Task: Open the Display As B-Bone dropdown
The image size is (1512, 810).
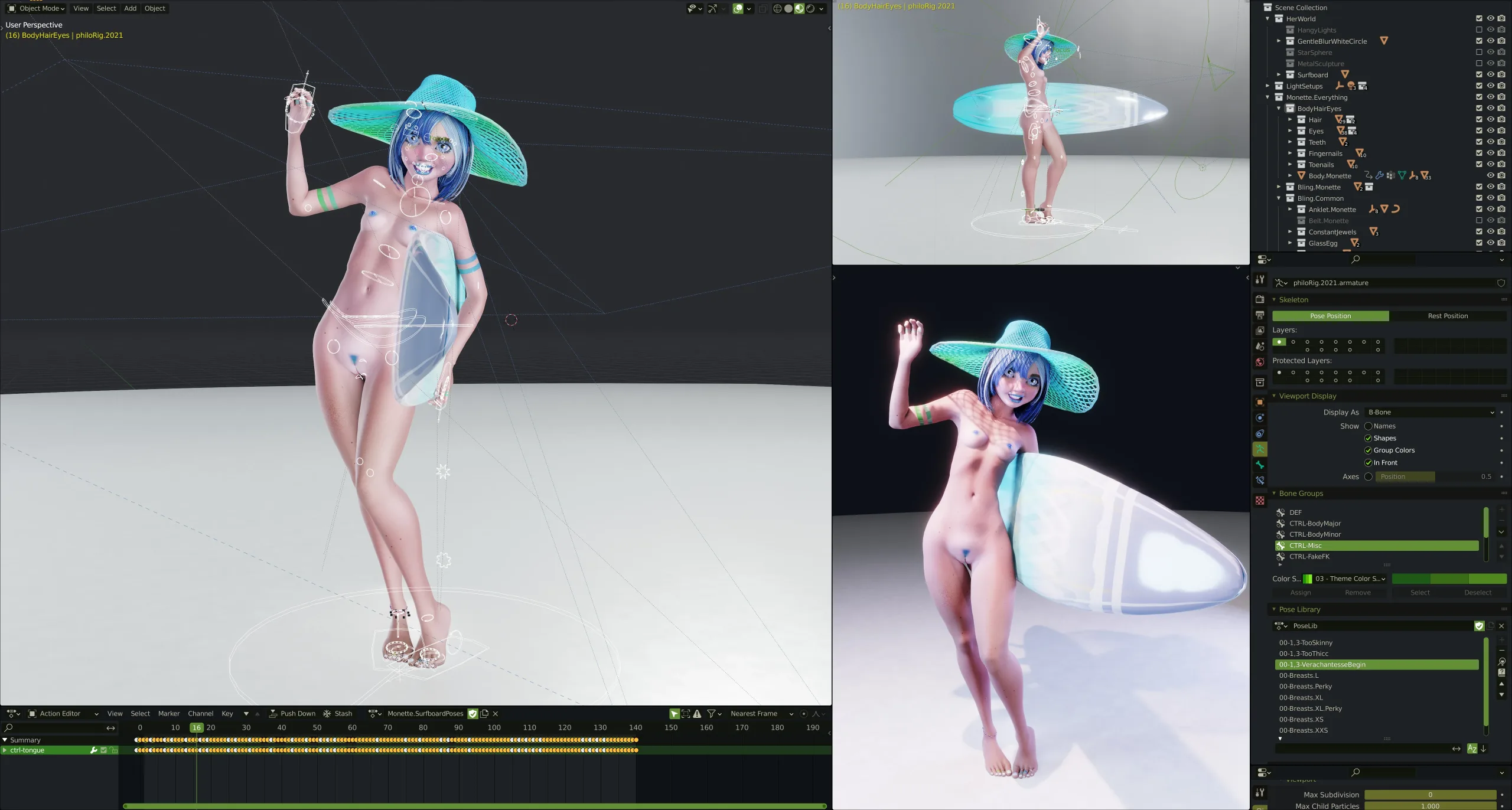Action: 1430,413
